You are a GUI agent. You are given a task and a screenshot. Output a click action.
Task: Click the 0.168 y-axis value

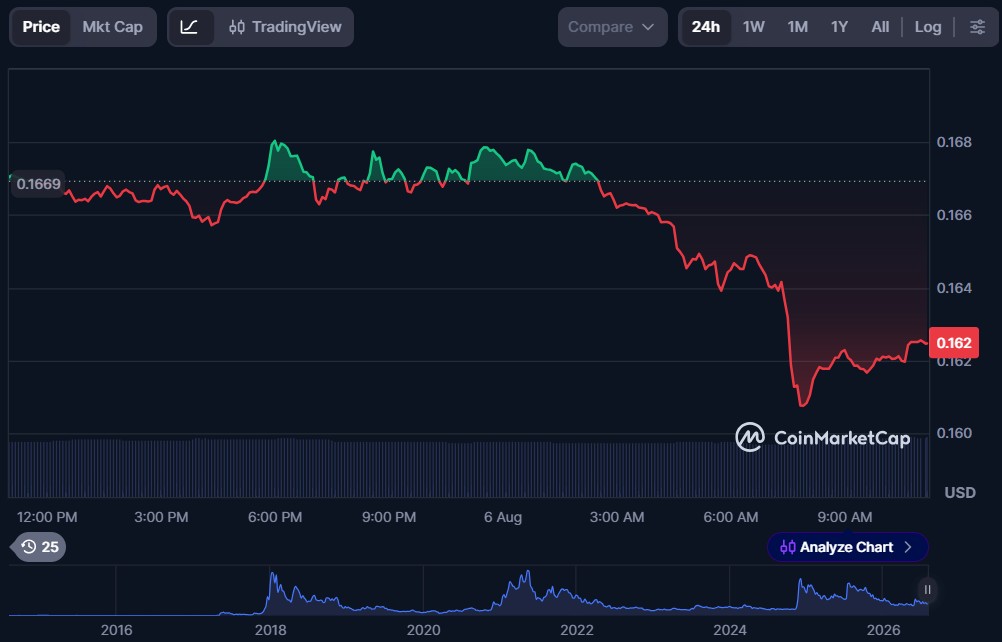coord(954,142)
